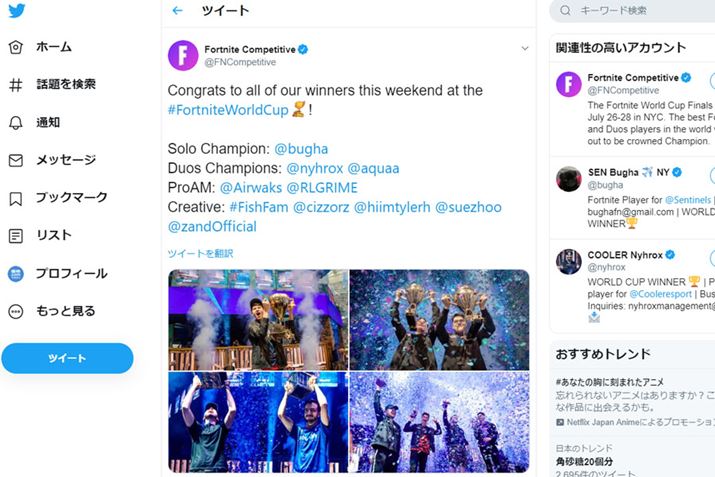Screen dimensions: 715x477
Task: Expand the tweet options chevron
Action: [x=525, y=48]
